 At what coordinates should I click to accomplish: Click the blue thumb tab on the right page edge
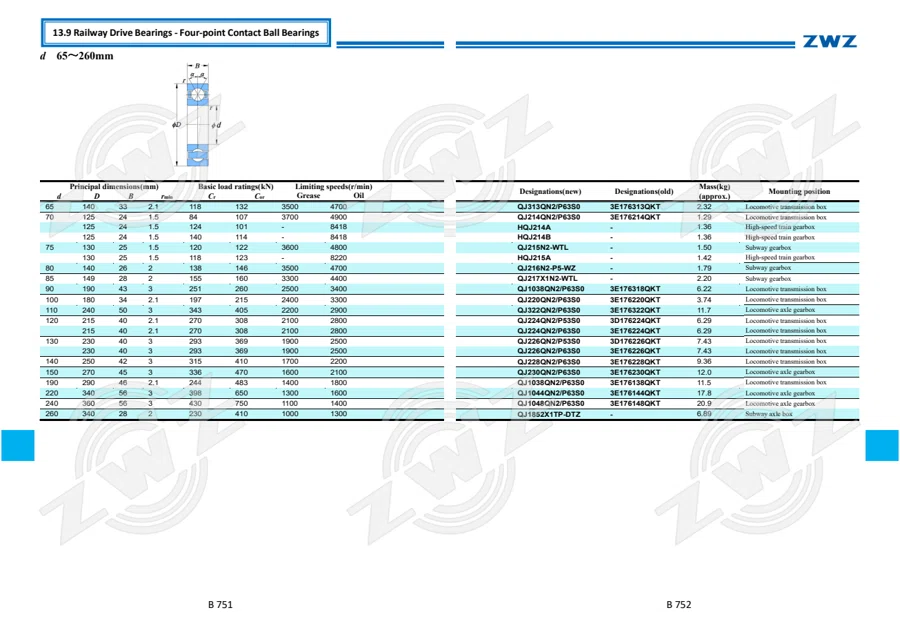click(882, 445)
